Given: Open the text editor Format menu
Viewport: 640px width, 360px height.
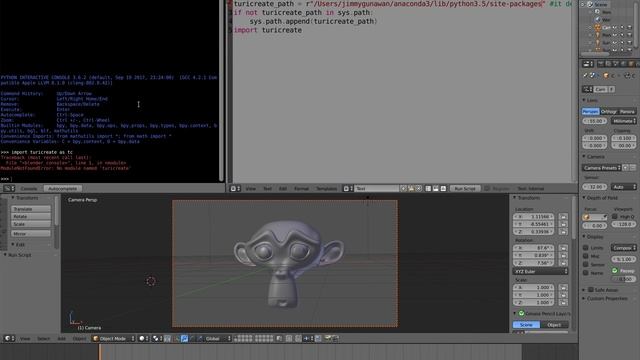Looking at the screenshot, I should click(302, 189).
